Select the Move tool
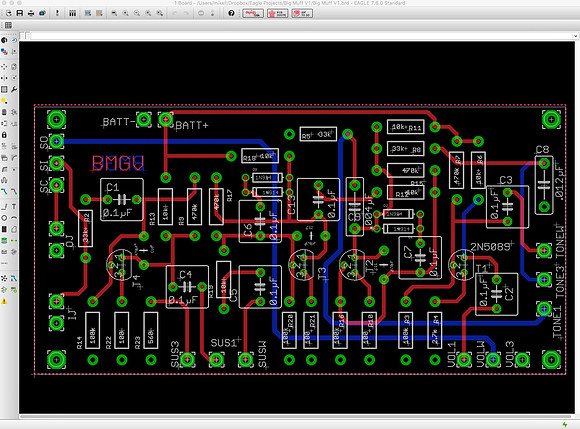This screenshot has width=580, height=429. tap(4, 67)
